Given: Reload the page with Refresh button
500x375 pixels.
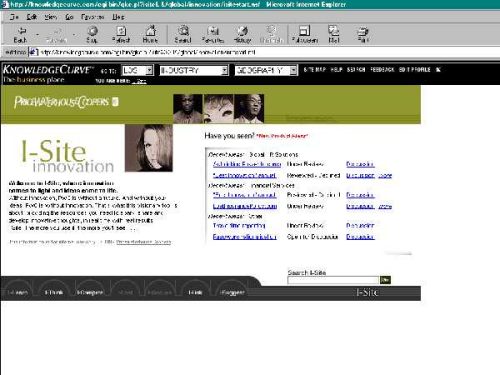Looking at the screenshot, I should (121, 35).
